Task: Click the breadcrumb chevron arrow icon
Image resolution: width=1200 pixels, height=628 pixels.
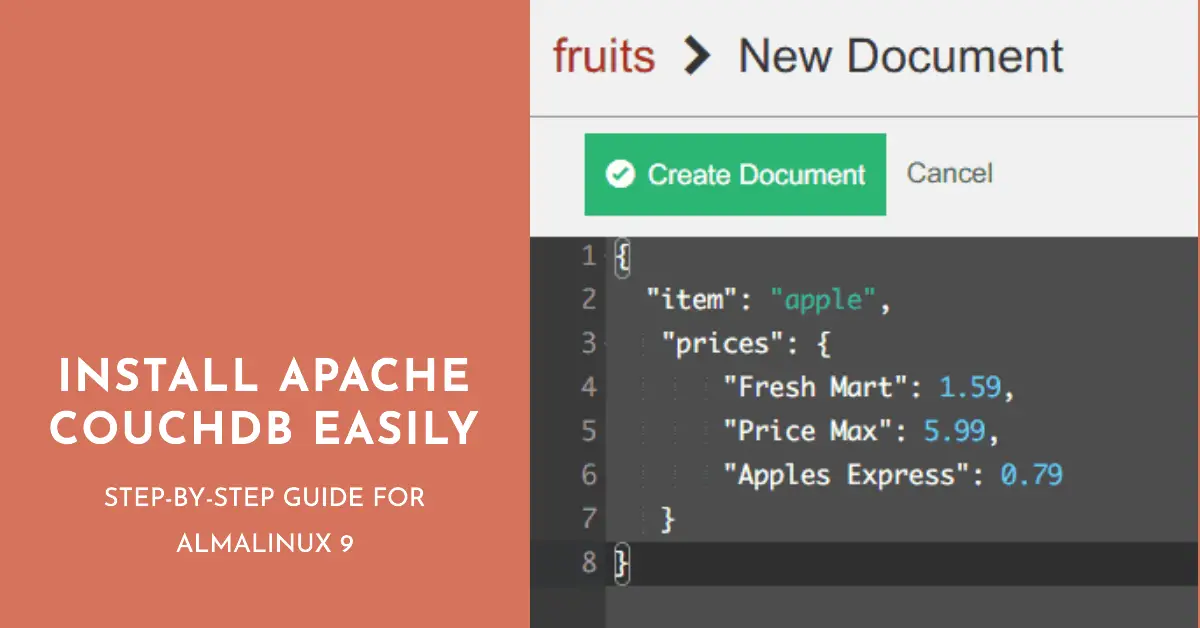Action: [x=696, y=57]
